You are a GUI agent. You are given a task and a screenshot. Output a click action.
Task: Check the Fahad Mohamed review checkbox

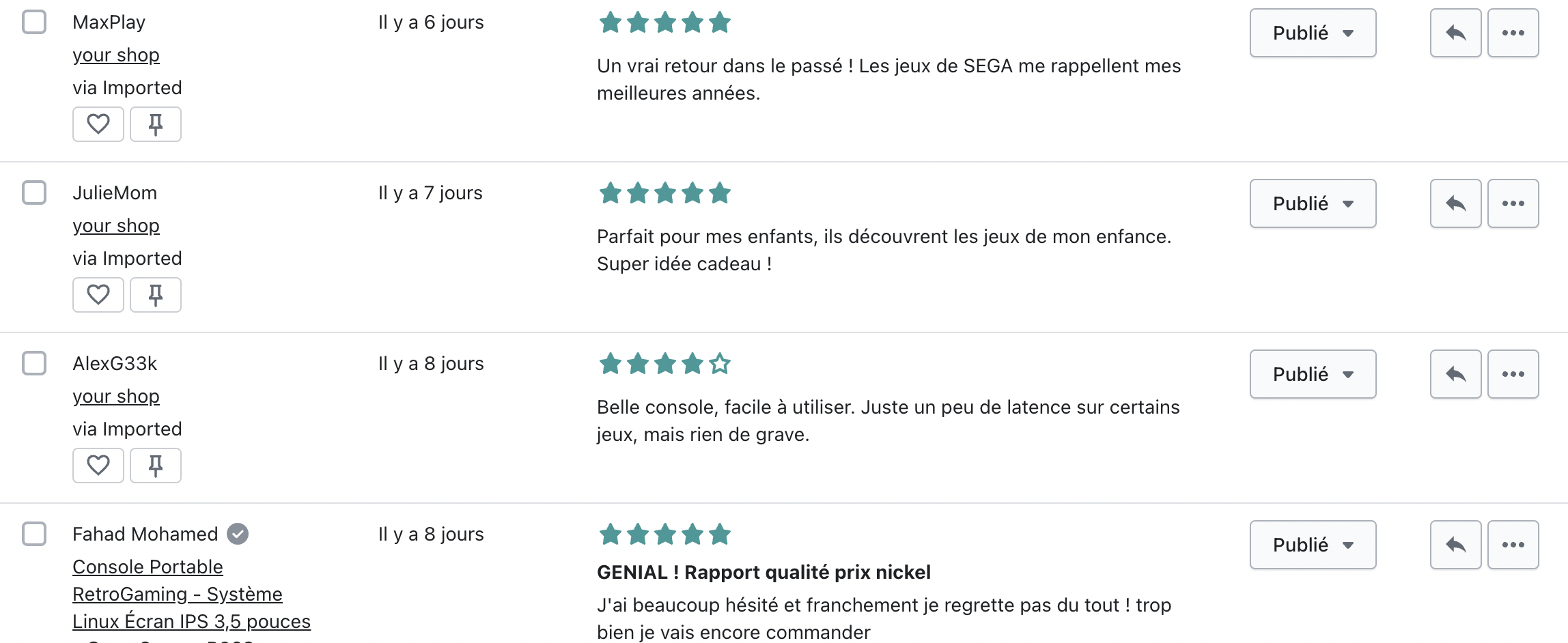coord(34,534)
